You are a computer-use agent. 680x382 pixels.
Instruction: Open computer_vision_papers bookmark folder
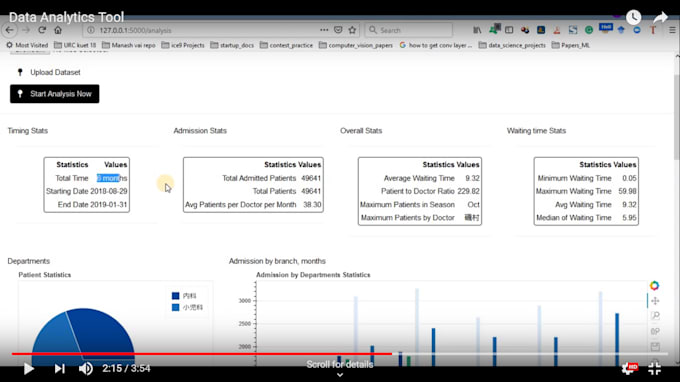[356, 45]
